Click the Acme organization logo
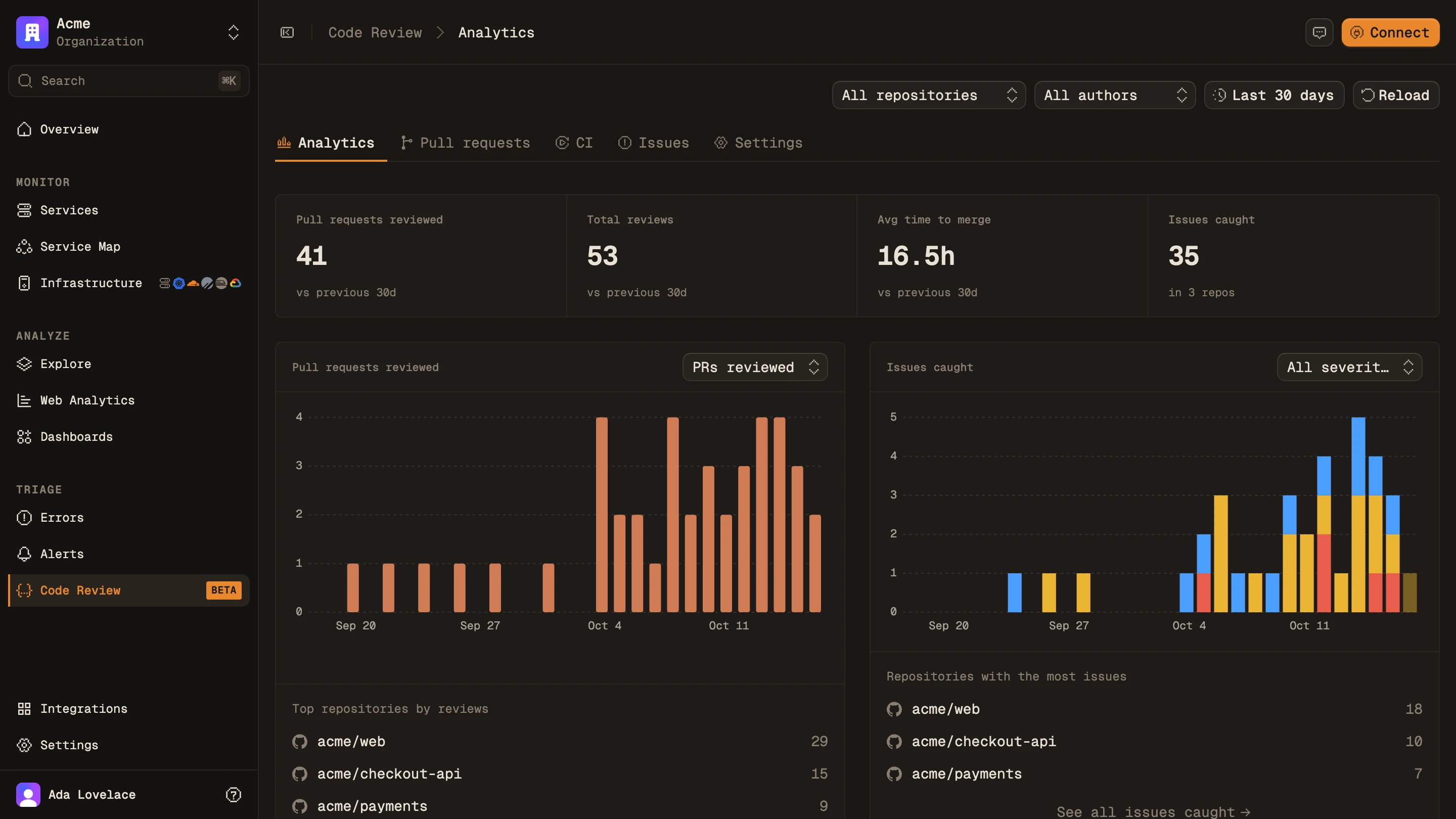Viewport: 1456px width, 819px height. click(32, 32)
